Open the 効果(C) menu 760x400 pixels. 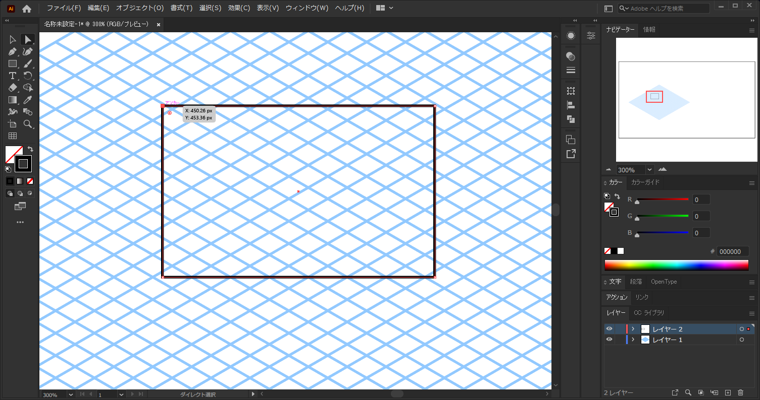[x=239, y=8]
